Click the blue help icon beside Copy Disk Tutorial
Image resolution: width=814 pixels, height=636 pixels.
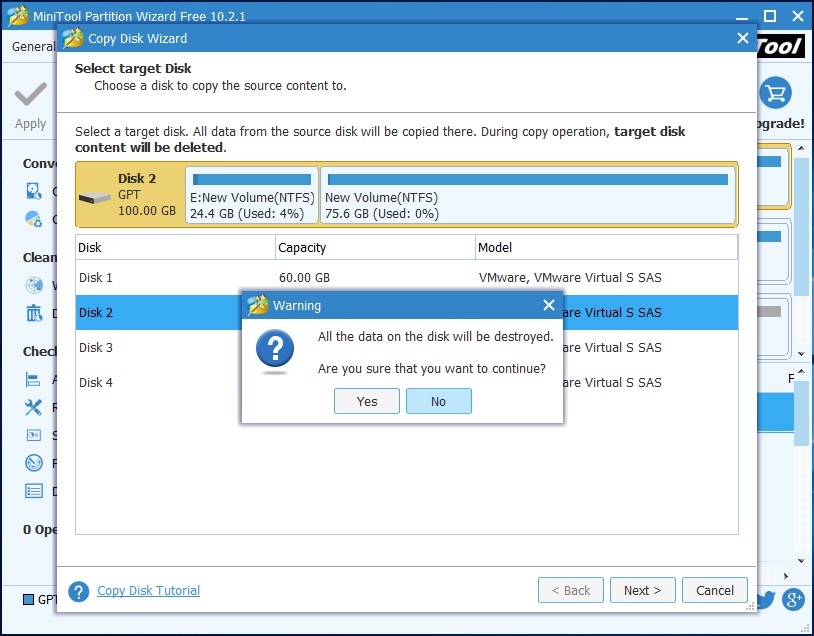[x=79, y=591]
